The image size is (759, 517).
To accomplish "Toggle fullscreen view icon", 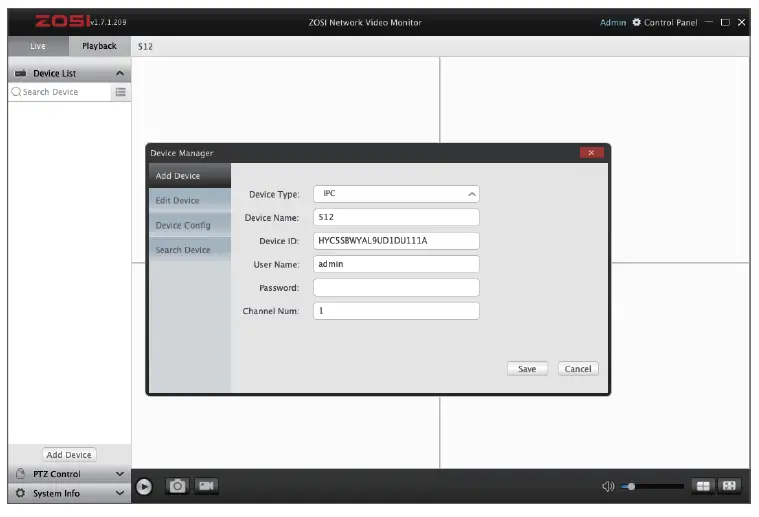I will 729,486.
